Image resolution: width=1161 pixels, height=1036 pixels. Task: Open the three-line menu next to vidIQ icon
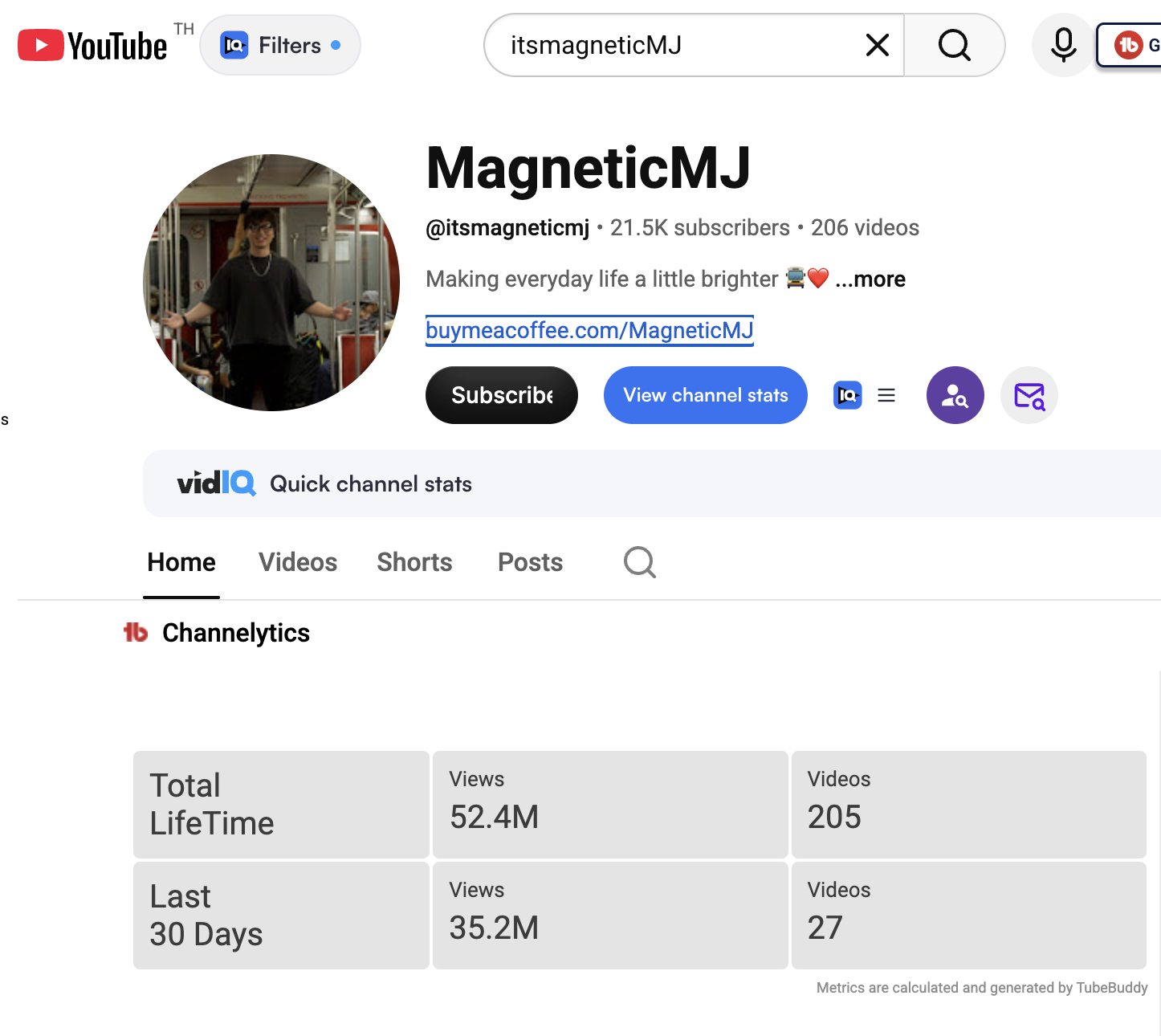tap(886, 395)
